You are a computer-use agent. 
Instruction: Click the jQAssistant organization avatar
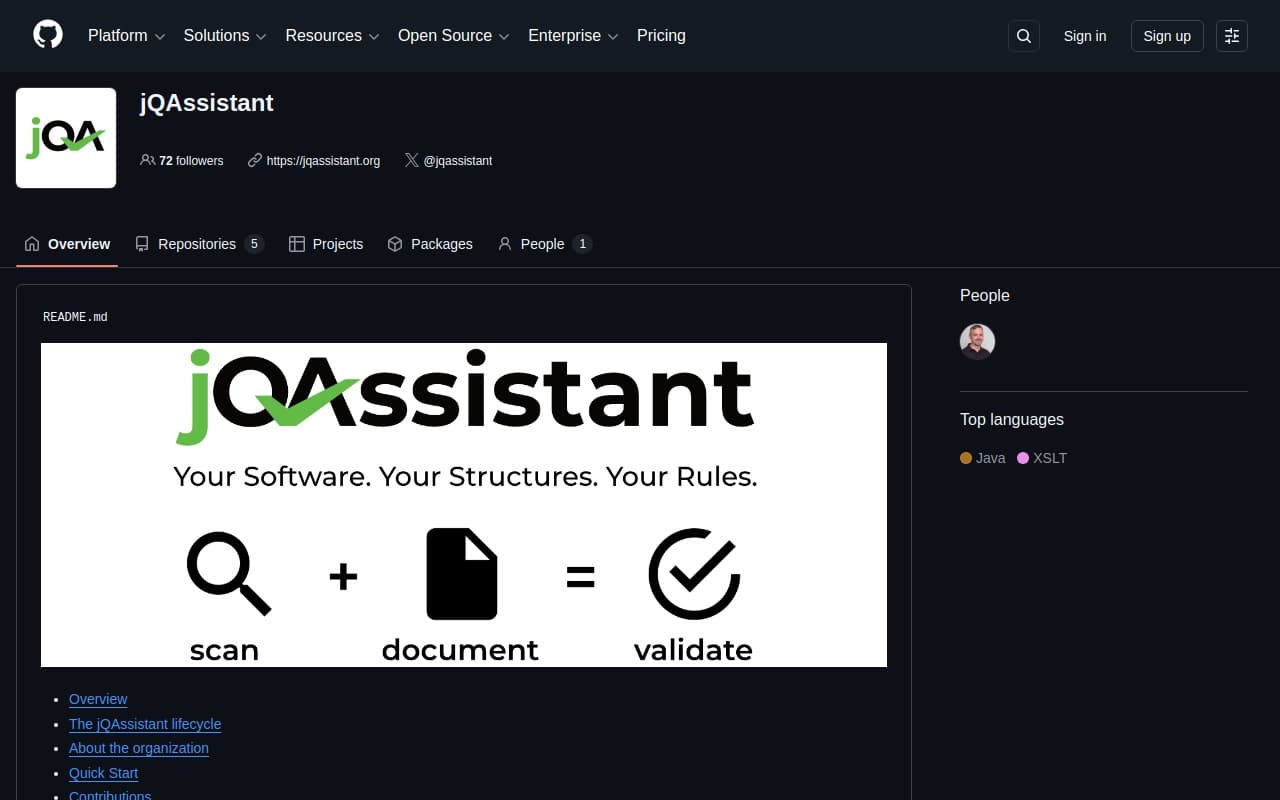click(x=65, y=137)
